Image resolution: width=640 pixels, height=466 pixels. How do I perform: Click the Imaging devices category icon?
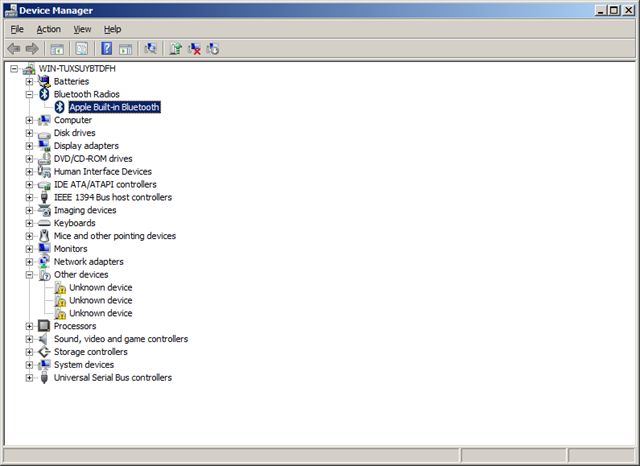tap(44, 210)
